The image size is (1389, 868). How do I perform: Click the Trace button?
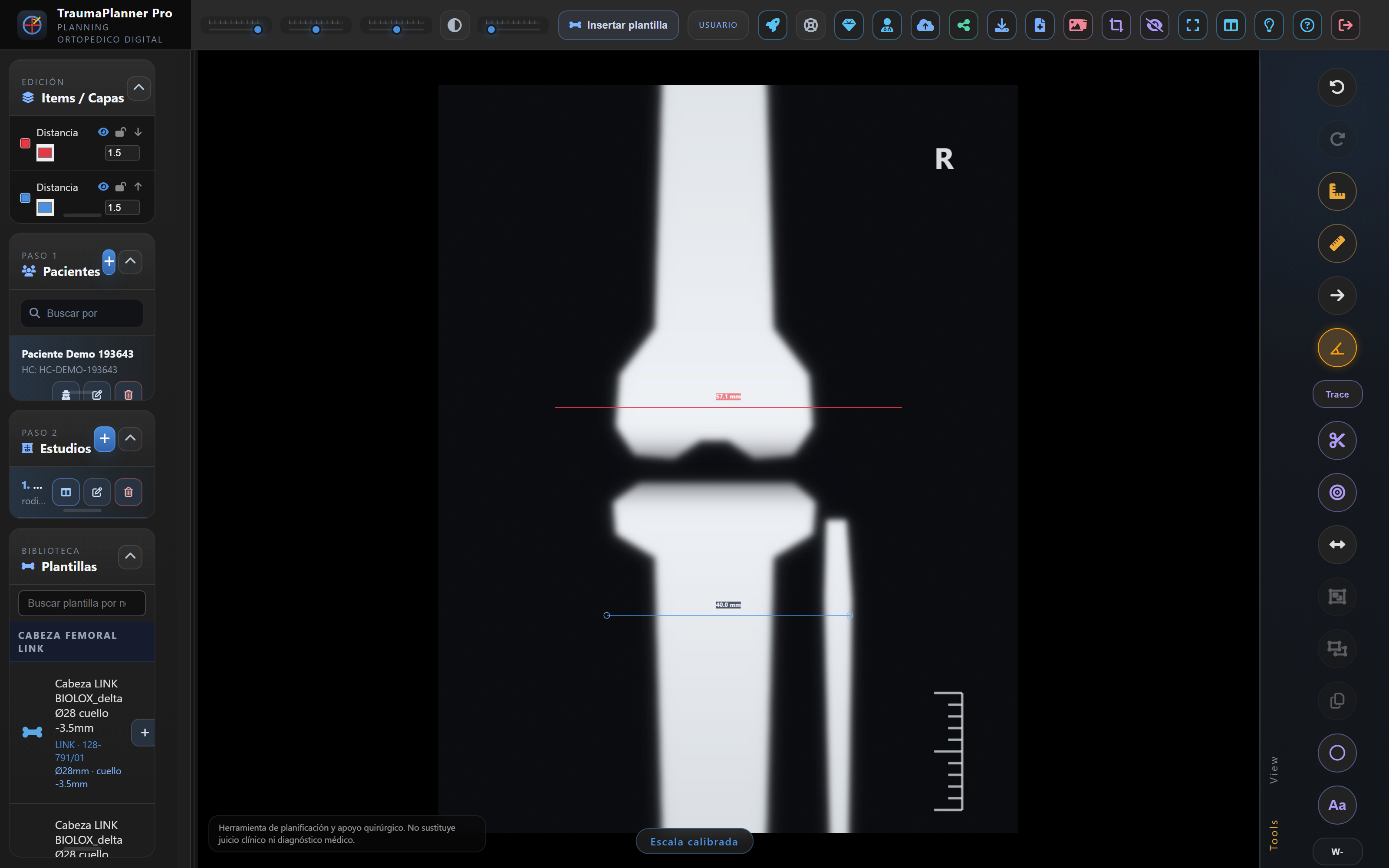tap(1337, 395)
